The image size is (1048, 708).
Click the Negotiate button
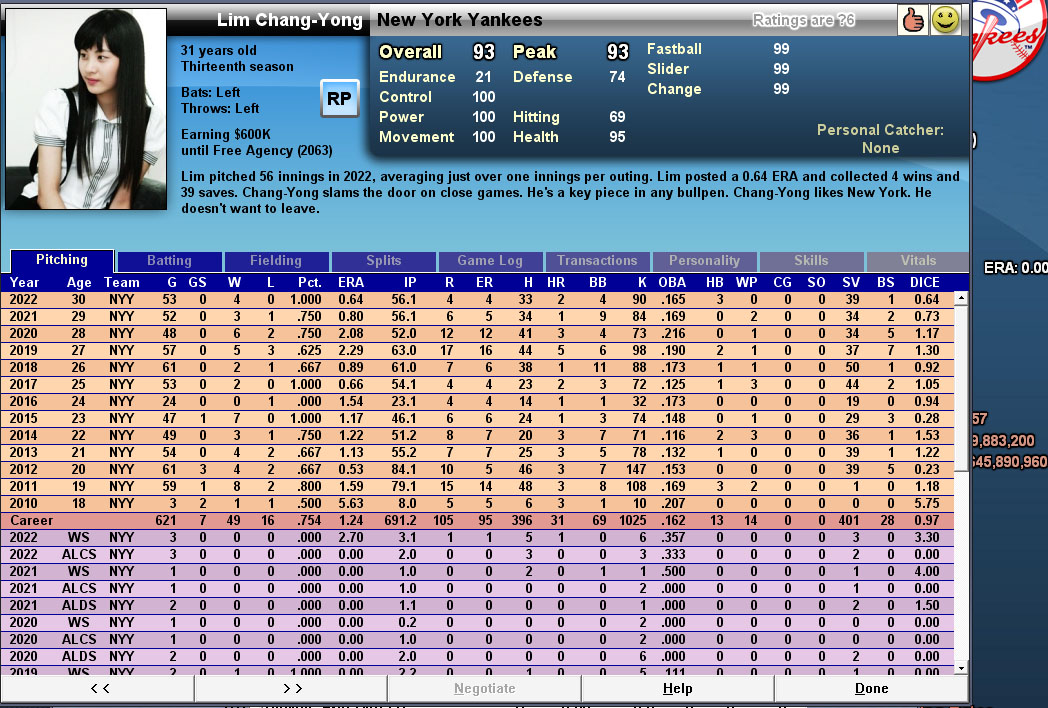(x=485, y=688)
